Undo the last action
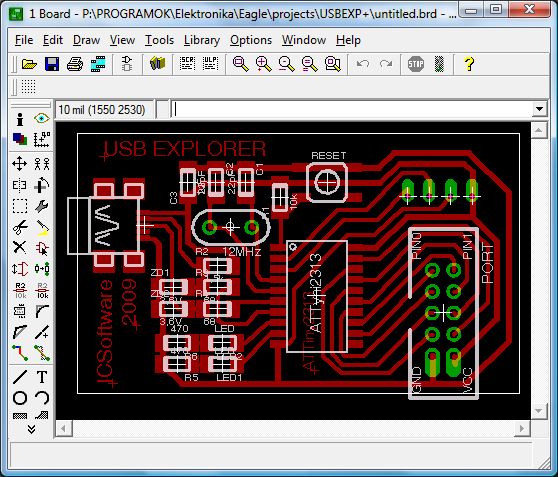Viewport: 558px width, 477px height. click(x=363, y=64)
